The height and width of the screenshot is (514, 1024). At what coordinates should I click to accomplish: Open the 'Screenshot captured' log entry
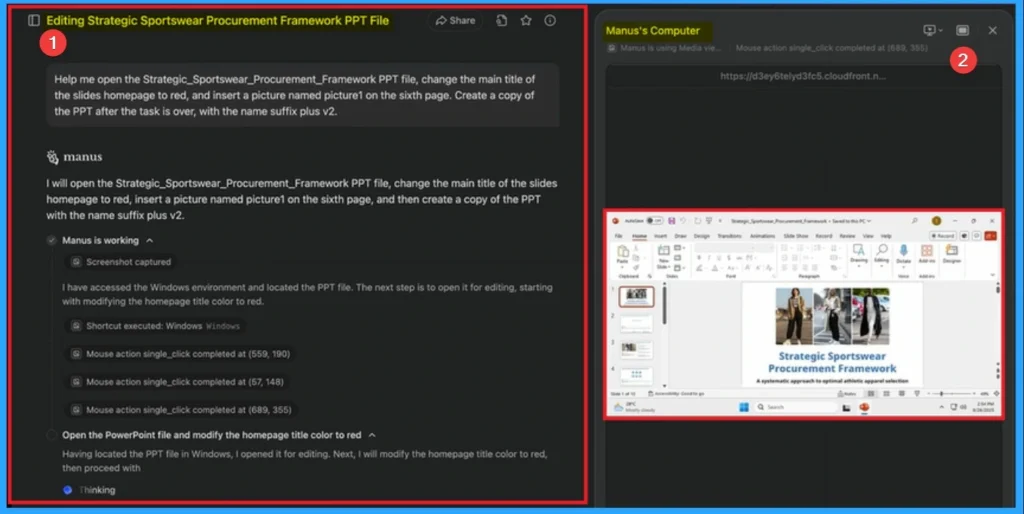[121, 262]
